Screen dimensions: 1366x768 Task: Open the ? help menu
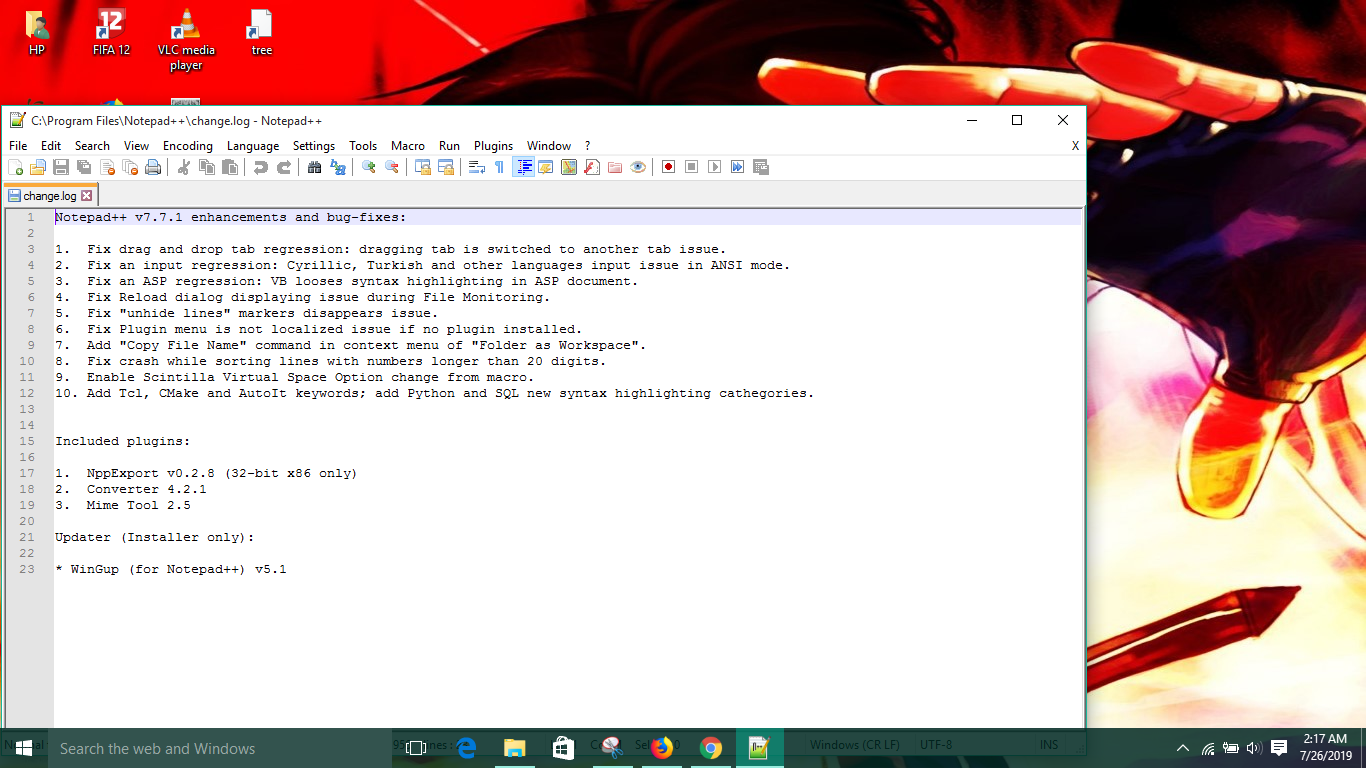click(588, 146)
